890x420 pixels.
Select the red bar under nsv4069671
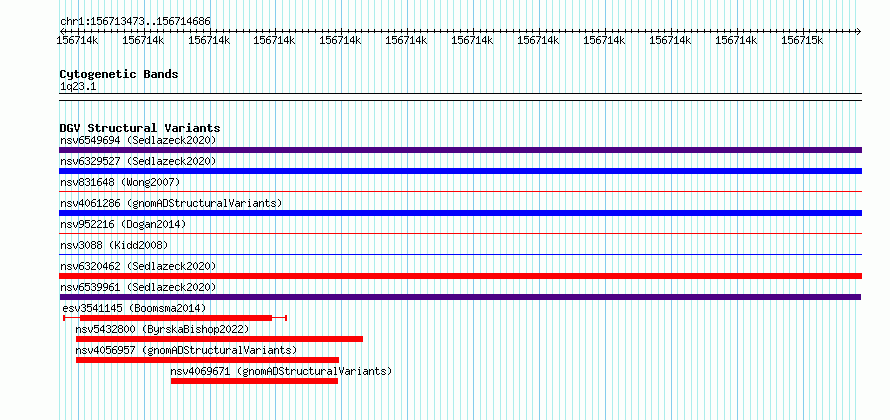pyautogui.click(x=254, y=381)
